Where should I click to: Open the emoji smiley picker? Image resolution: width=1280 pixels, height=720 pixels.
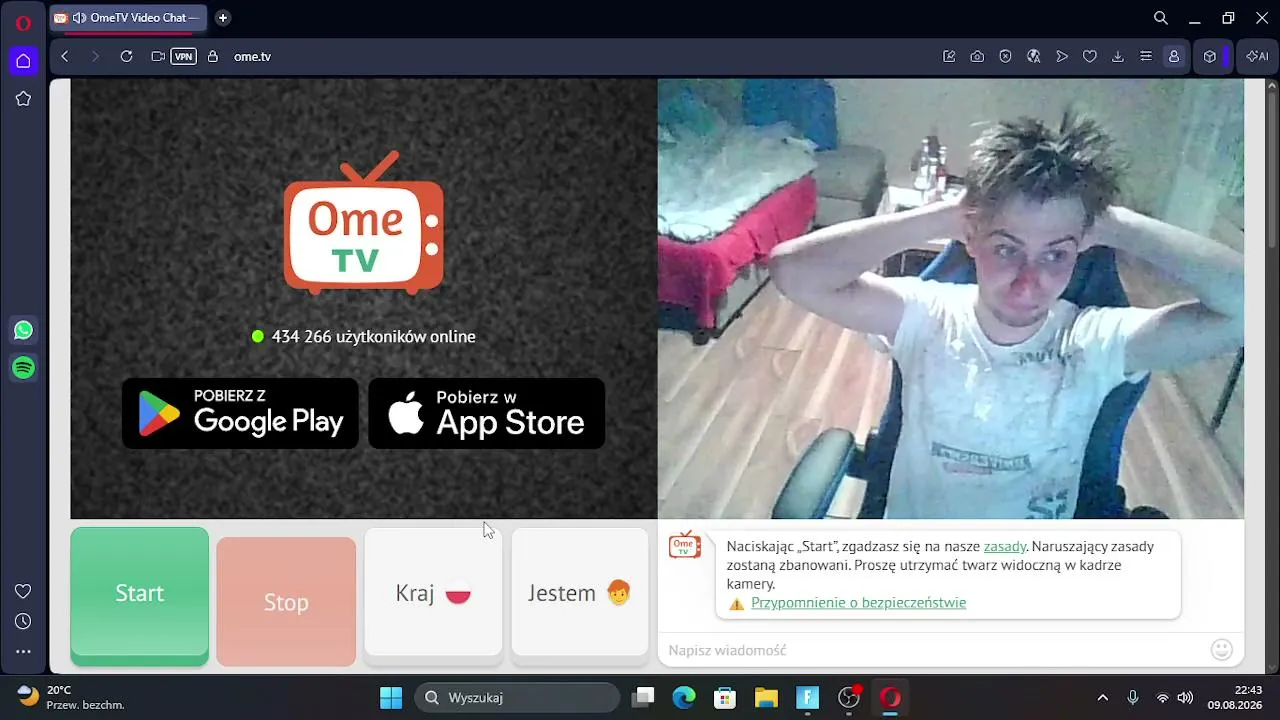[x=1222, y=650]
